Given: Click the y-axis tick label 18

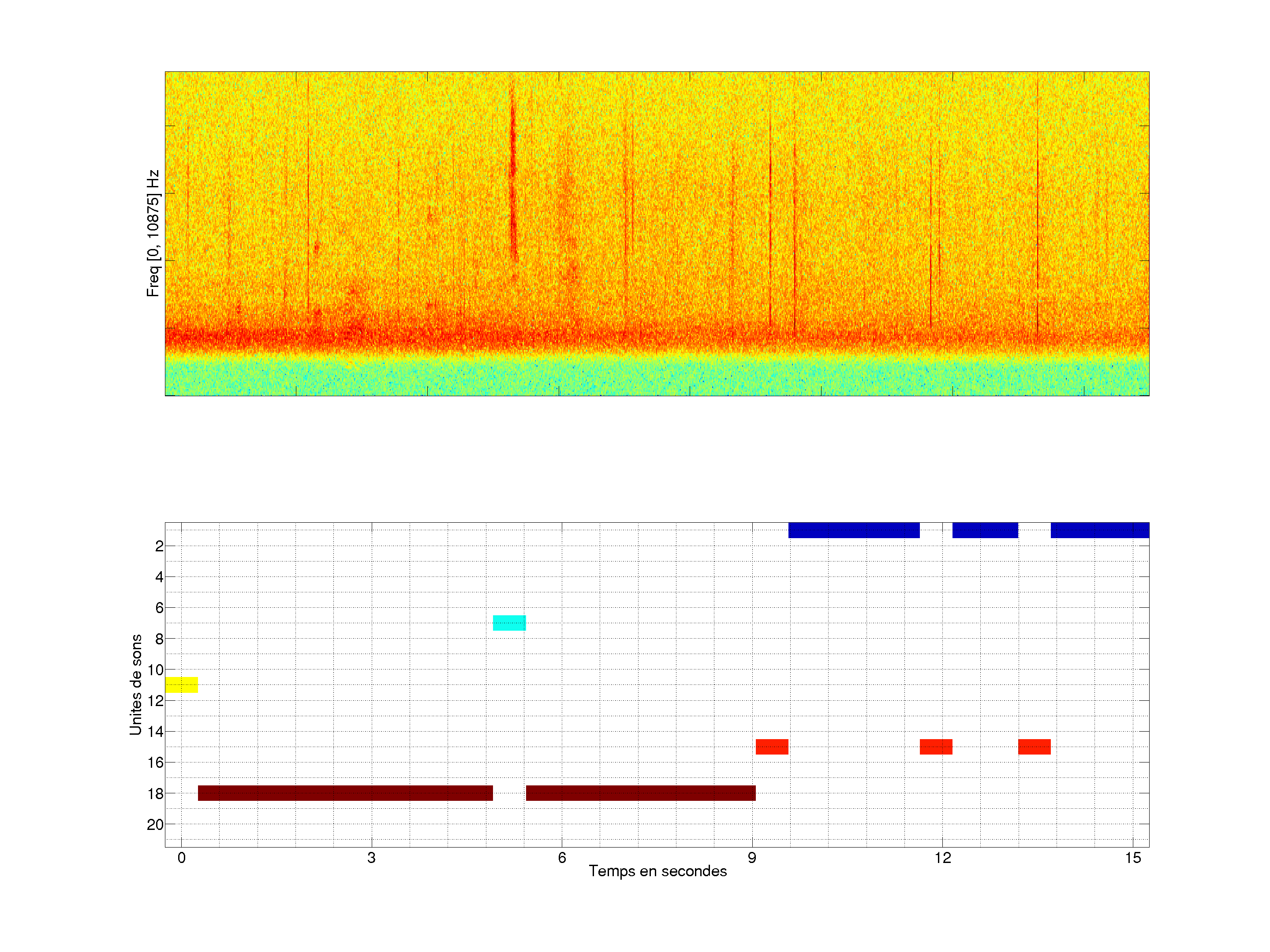Looking at the screenshot, I should click(x=155, y=794).
